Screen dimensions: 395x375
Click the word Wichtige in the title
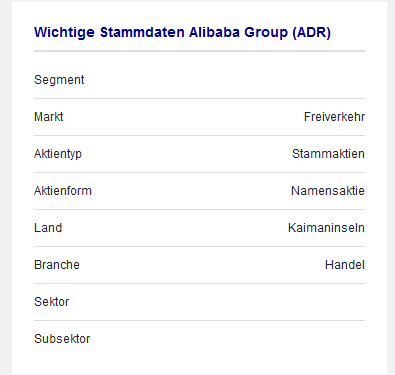(x=65, y=33)
